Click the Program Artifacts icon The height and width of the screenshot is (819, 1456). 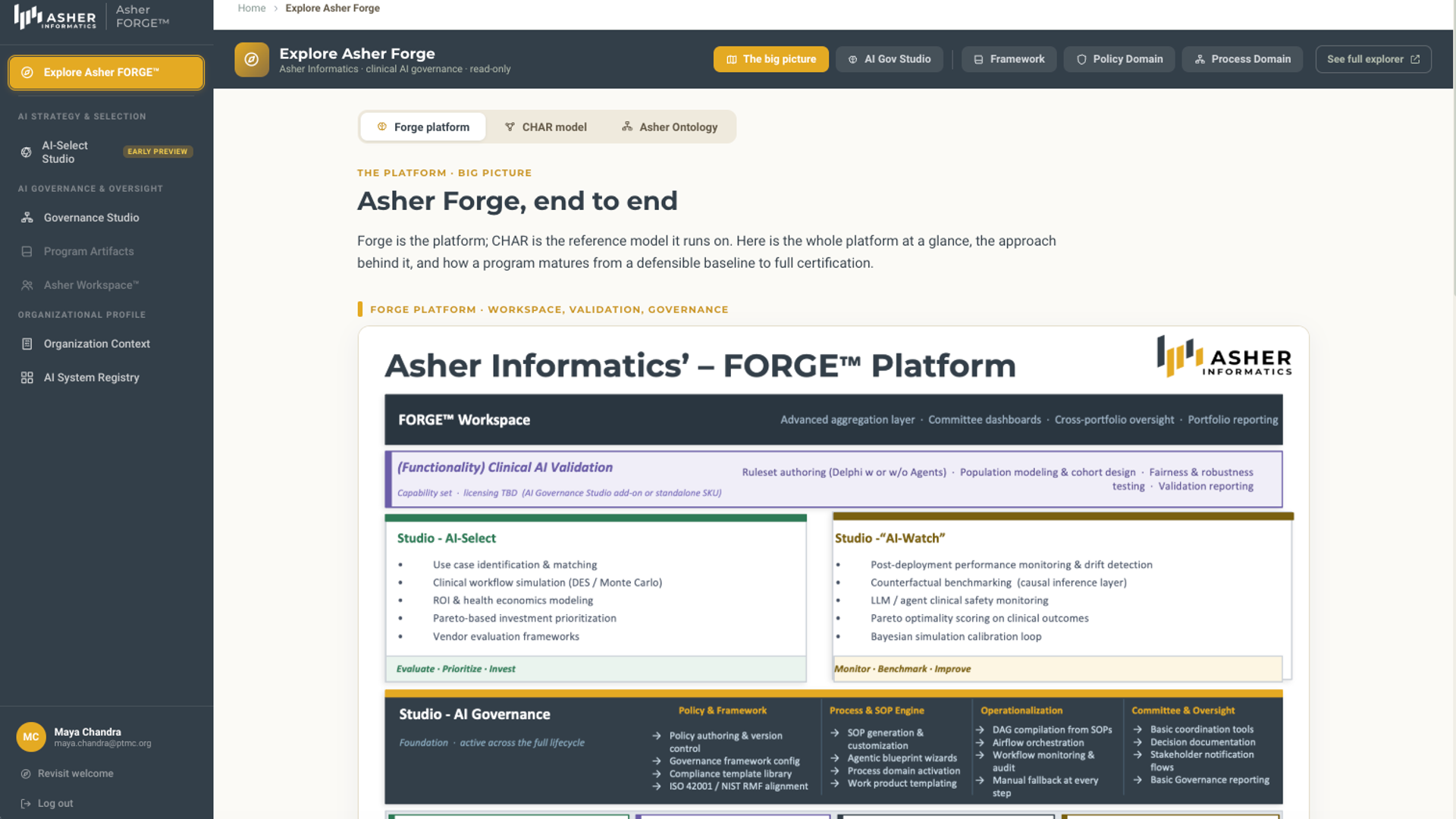(x=27, y=251)
